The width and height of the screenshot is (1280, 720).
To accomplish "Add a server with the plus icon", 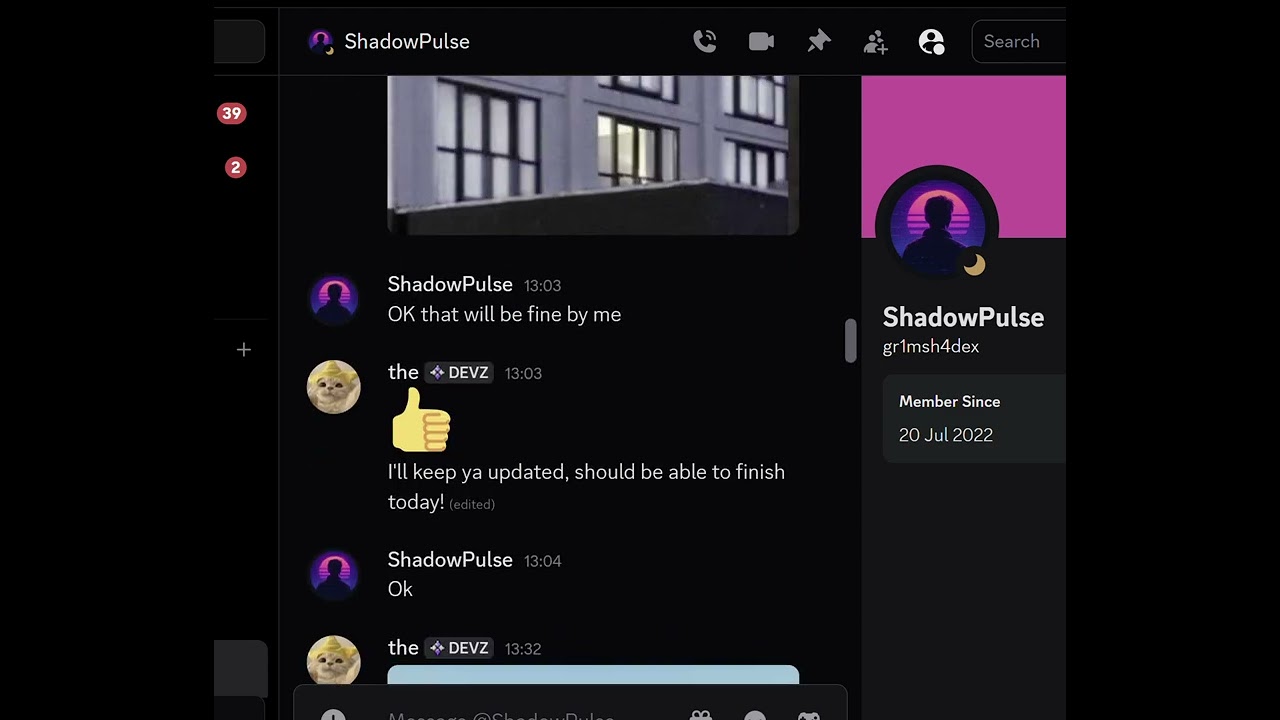I will pyautogui.click(x=243, y=349).
